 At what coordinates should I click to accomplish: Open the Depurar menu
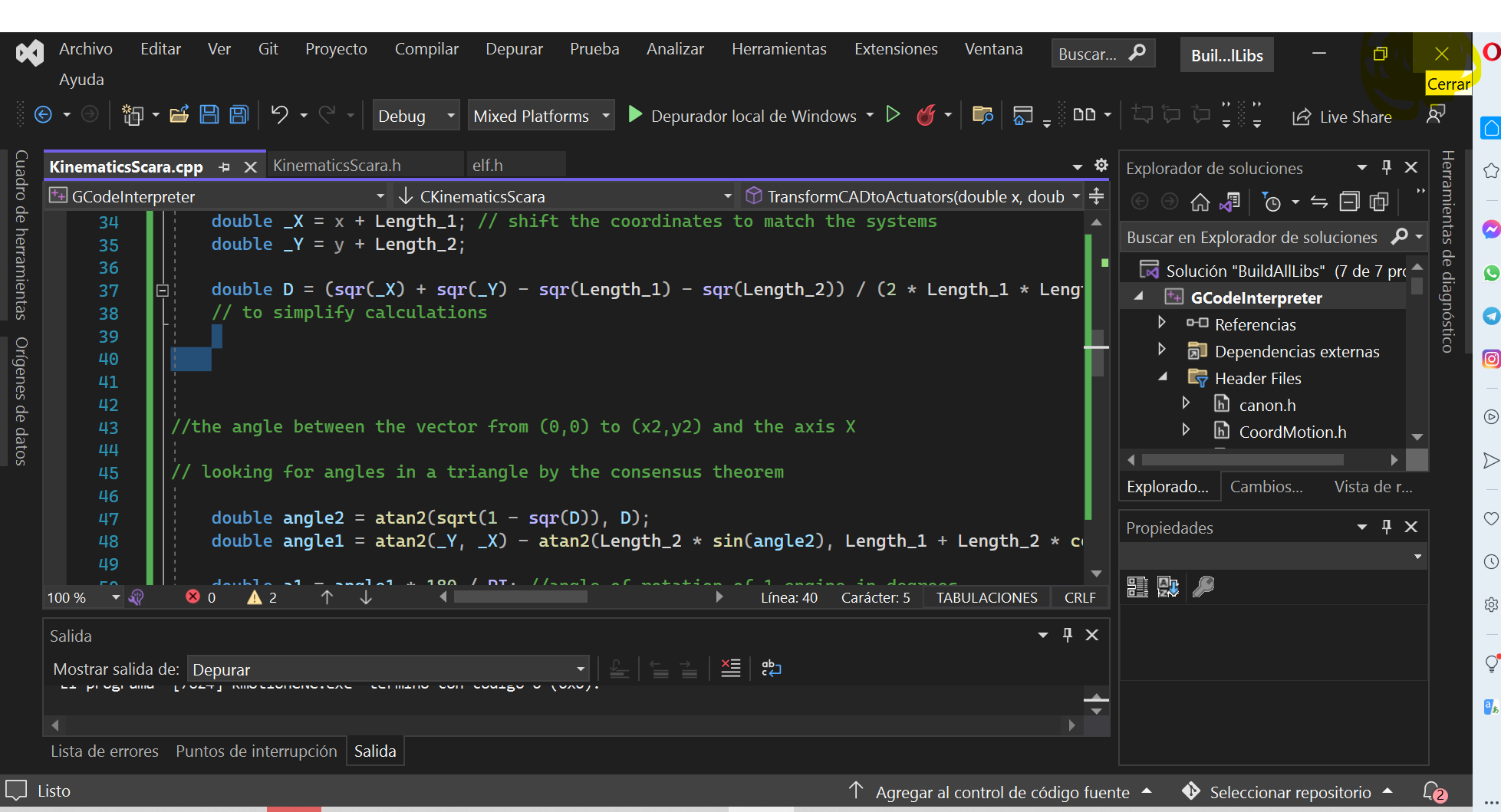[514, 49]
